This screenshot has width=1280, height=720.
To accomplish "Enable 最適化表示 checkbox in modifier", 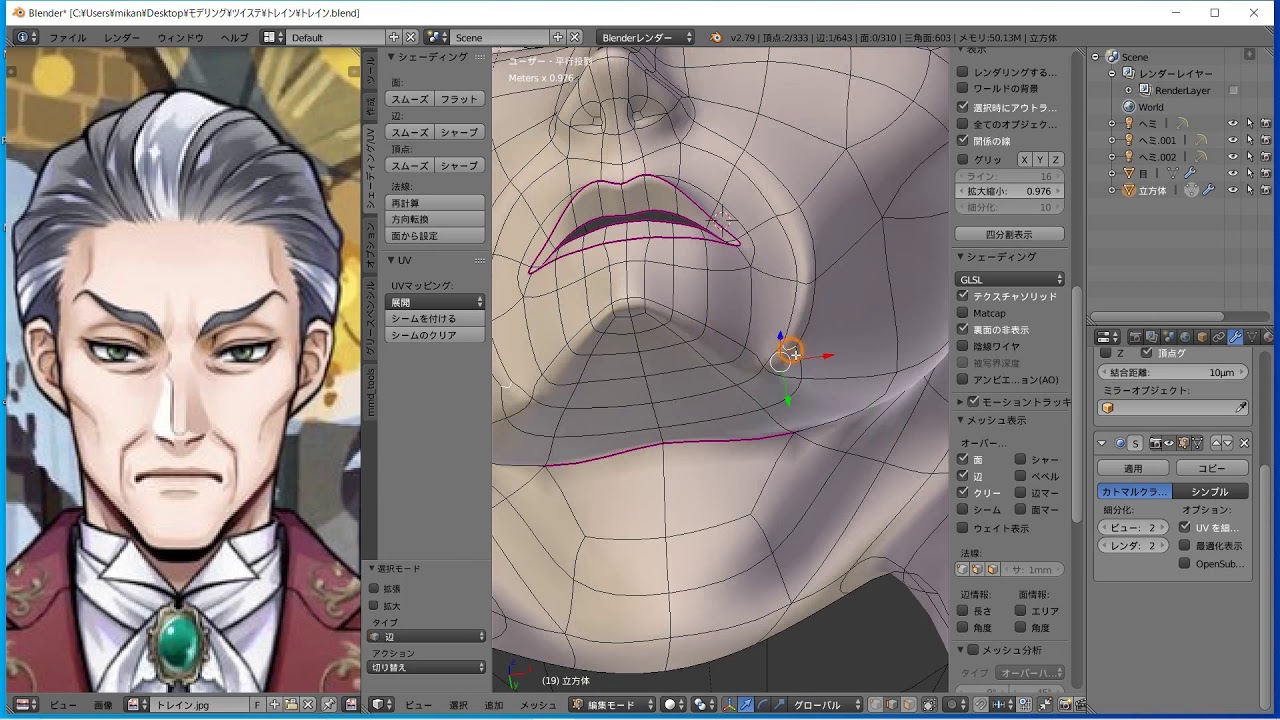I will click(x=1185, y=546).
